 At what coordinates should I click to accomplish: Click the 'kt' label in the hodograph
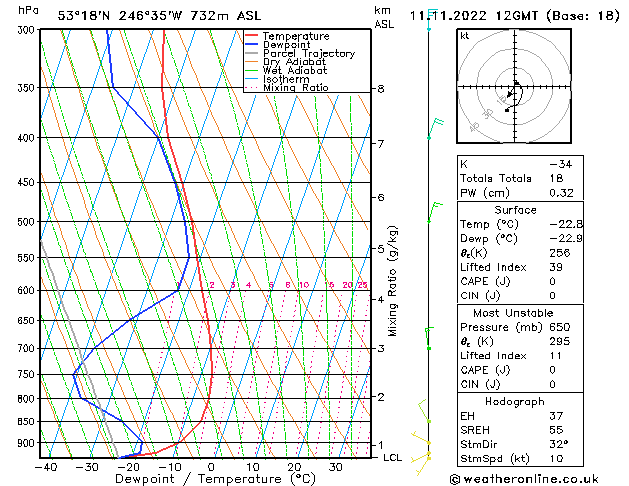pos(465,36)
